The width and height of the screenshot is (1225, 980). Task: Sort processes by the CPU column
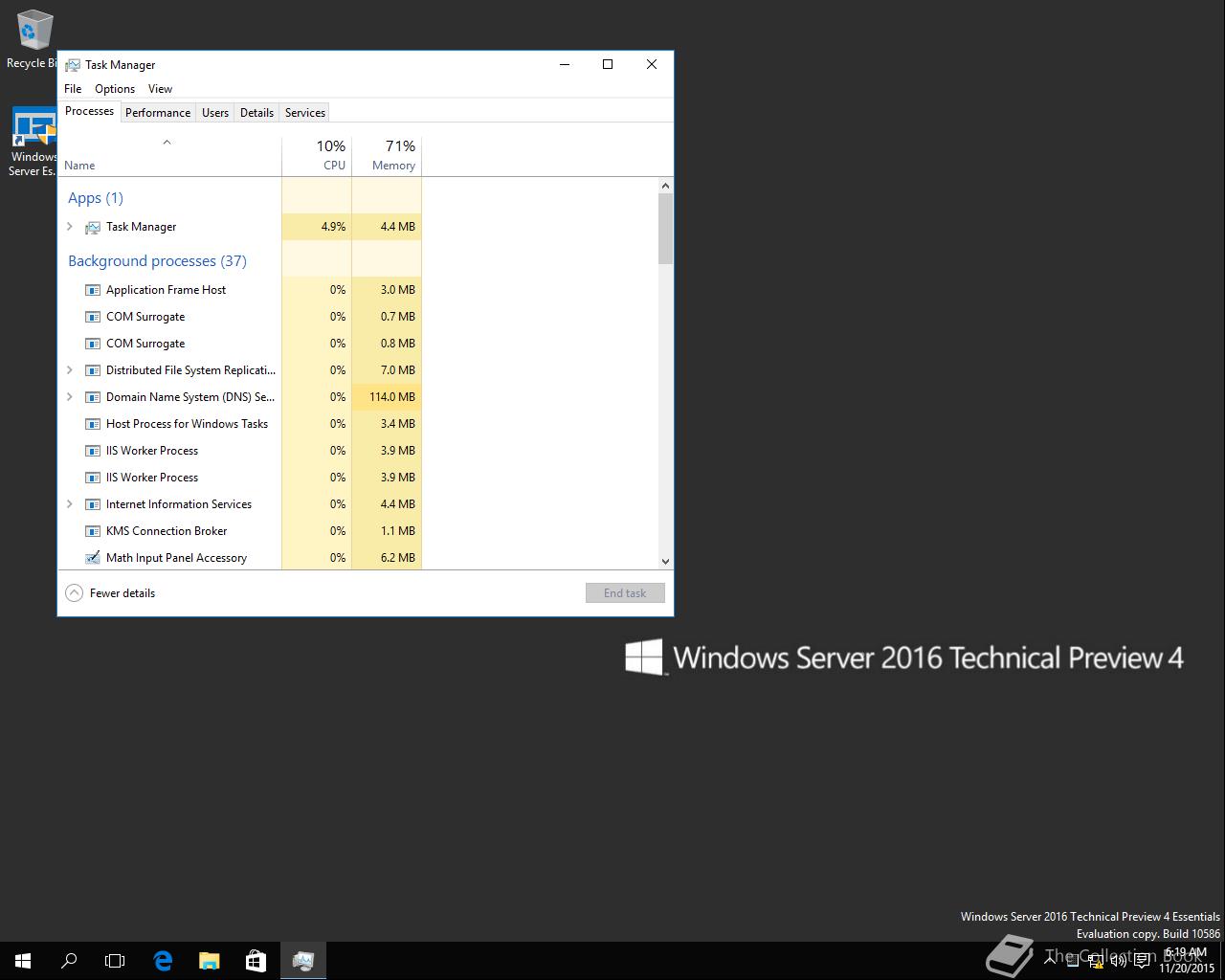pos(317,156)
